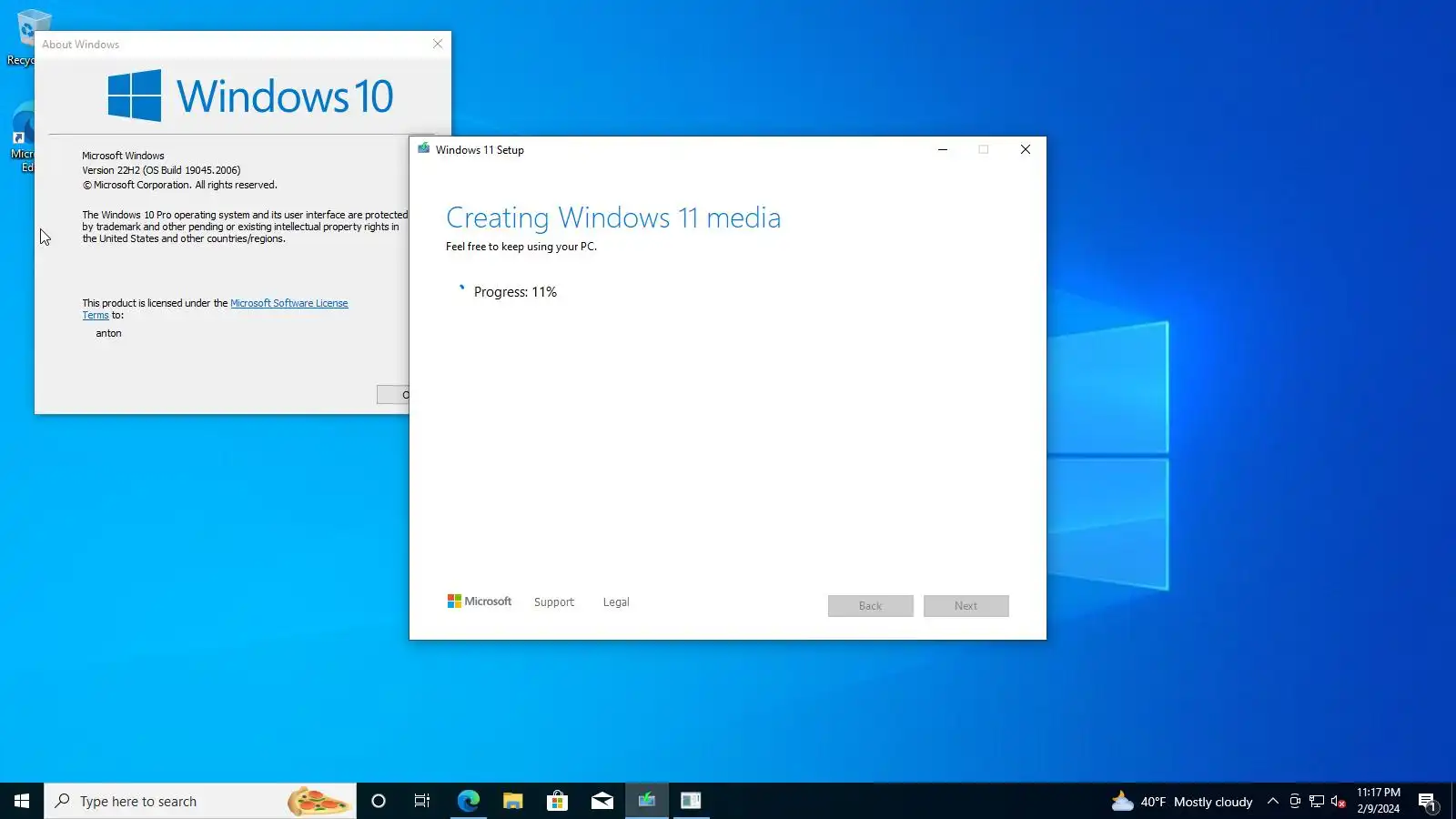
Task: Open the network status tray icon
Action: click(1317, 801)
